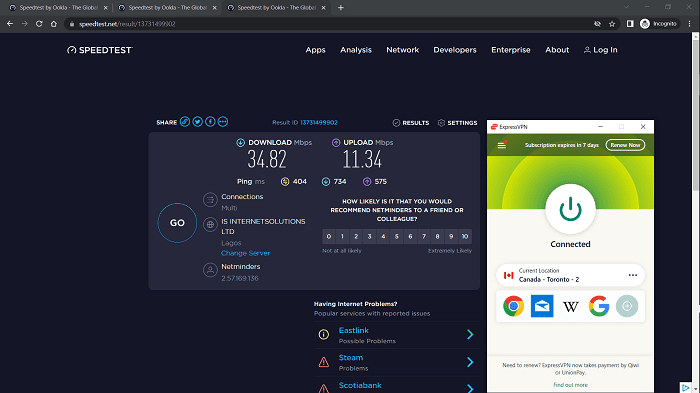The width and height of the screenshot is (700, 393).
Task: Copy the result link via share icon
Action: point(185,122)
